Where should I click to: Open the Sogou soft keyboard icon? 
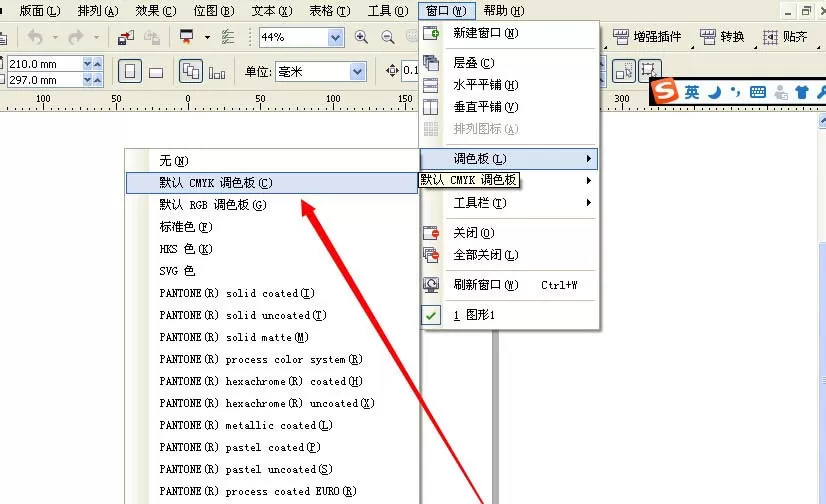[x=758, y=93]
